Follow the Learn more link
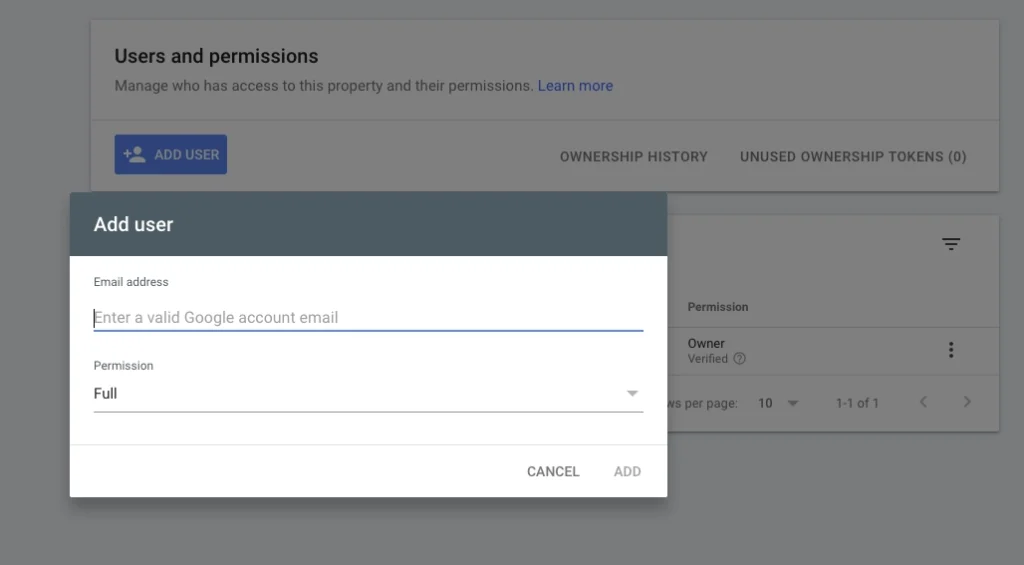This screenshot has width=1024, height=565. (575, 86)
